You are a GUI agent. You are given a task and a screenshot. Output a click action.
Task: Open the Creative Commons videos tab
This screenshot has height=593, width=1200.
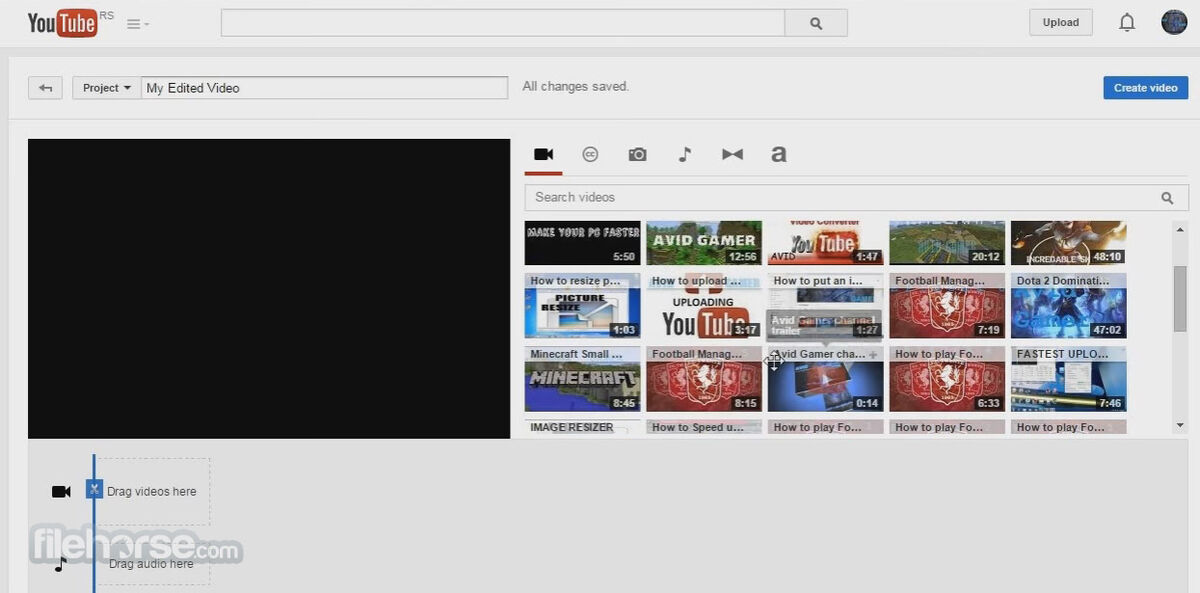click(591, 154)
